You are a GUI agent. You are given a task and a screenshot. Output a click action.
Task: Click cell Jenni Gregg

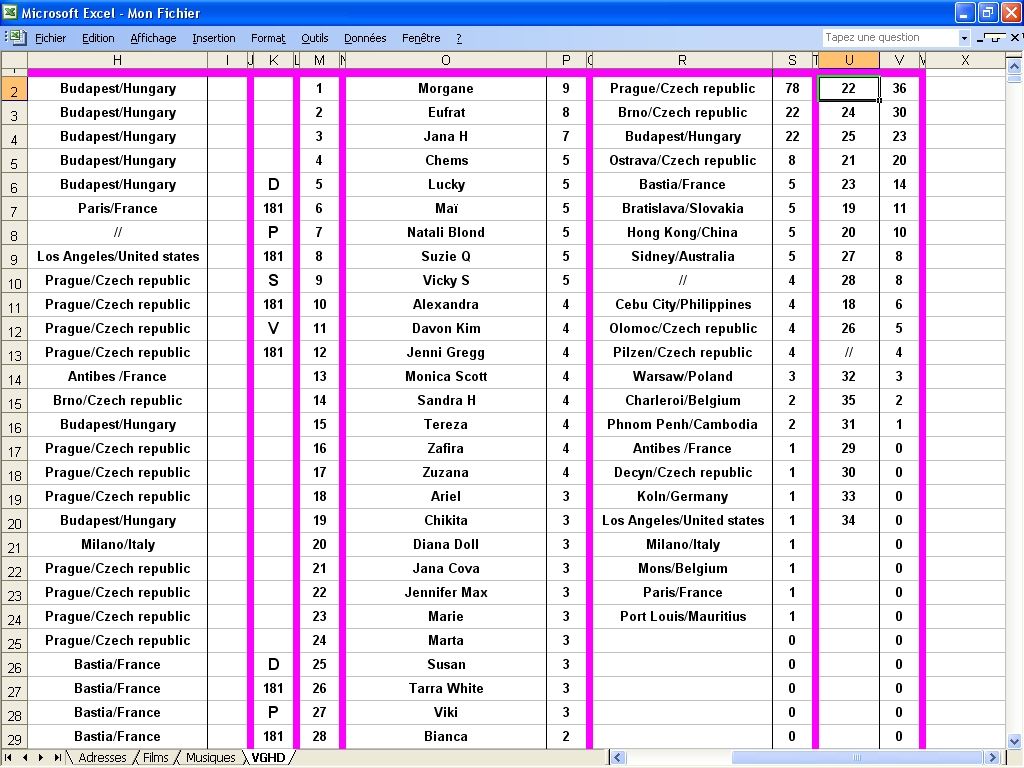coord(445,353)
